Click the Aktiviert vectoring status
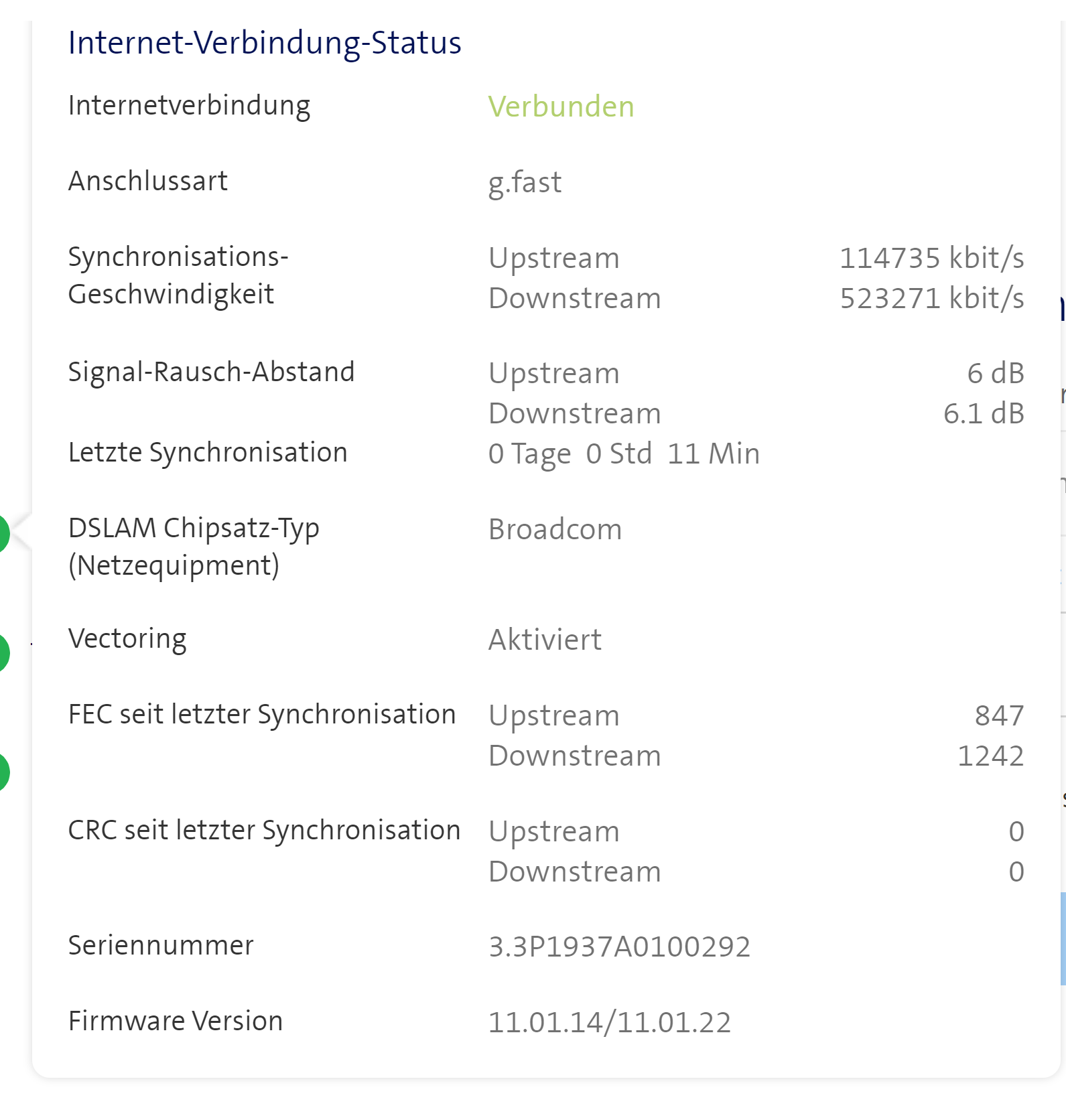The width and height of the screenshot is (1066, 1120). [545, 640]
